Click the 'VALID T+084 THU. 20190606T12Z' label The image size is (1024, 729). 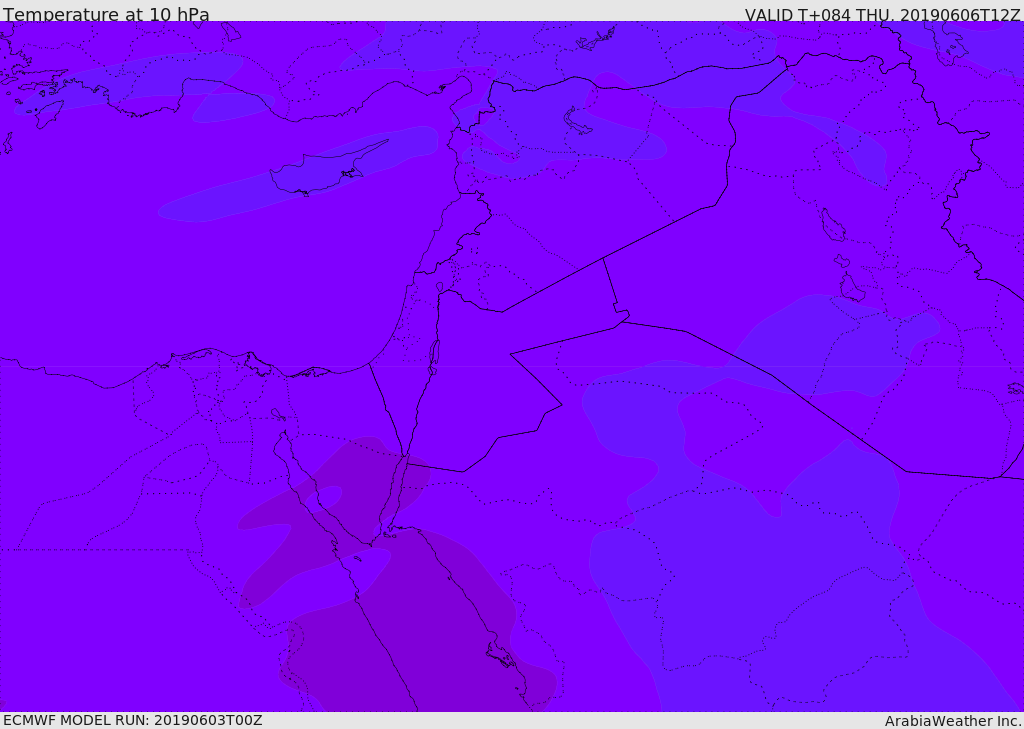tap(882, 15)
